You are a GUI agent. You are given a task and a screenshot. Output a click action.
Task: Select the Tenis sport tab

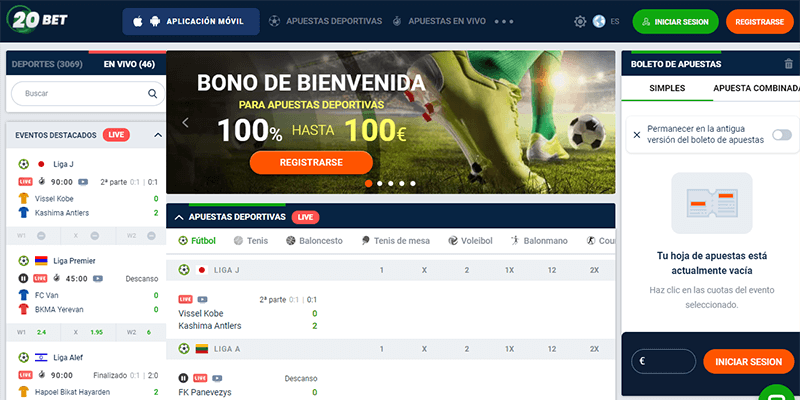(x=251, y=241)
